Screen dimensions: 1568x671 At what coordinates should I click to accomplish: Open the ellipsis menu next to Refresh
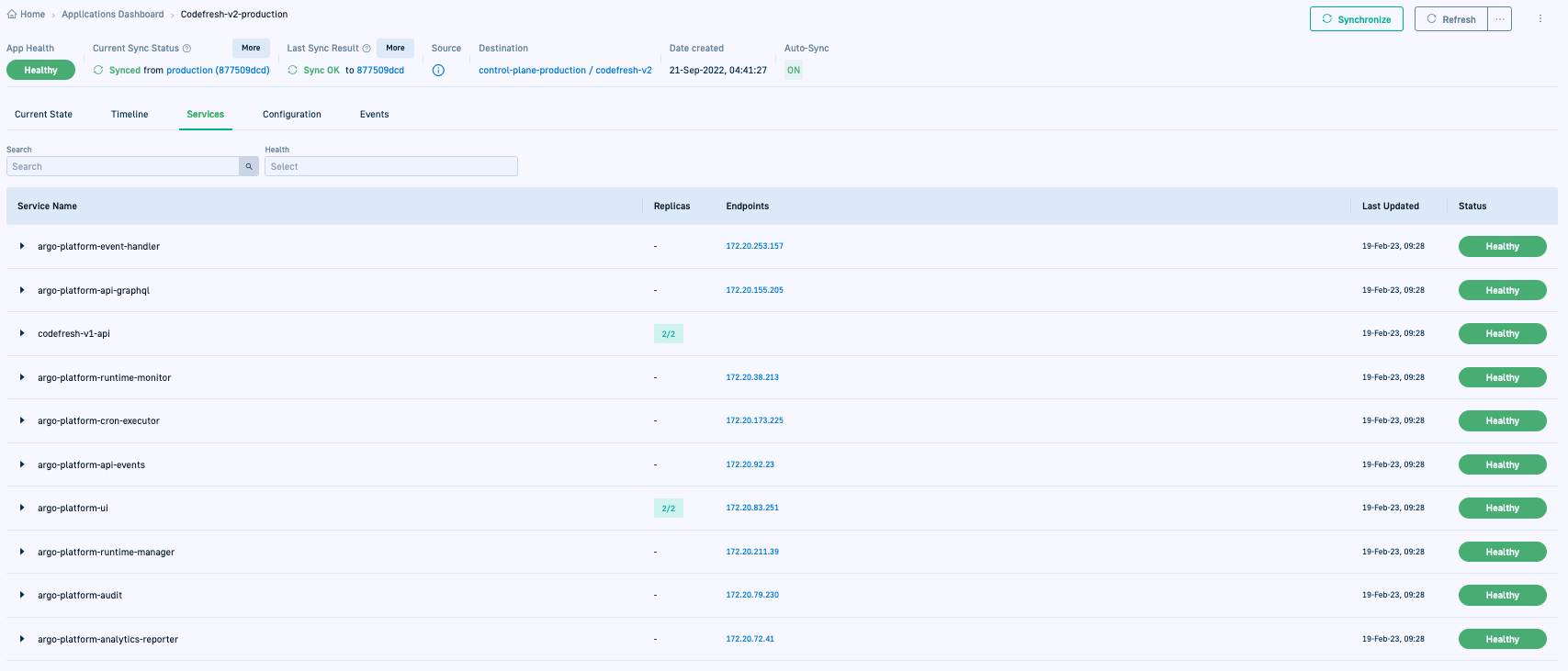pos(1500,19)
